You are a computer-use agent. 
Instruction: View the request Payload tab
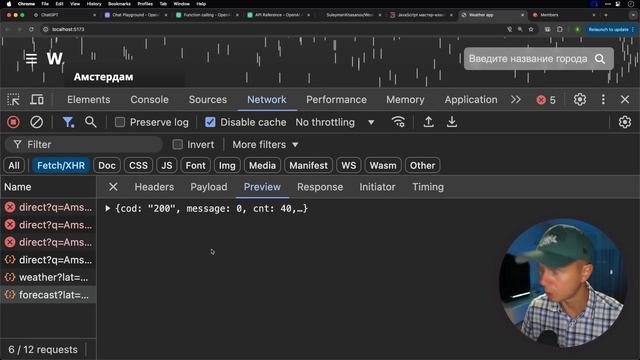[209, 187]
